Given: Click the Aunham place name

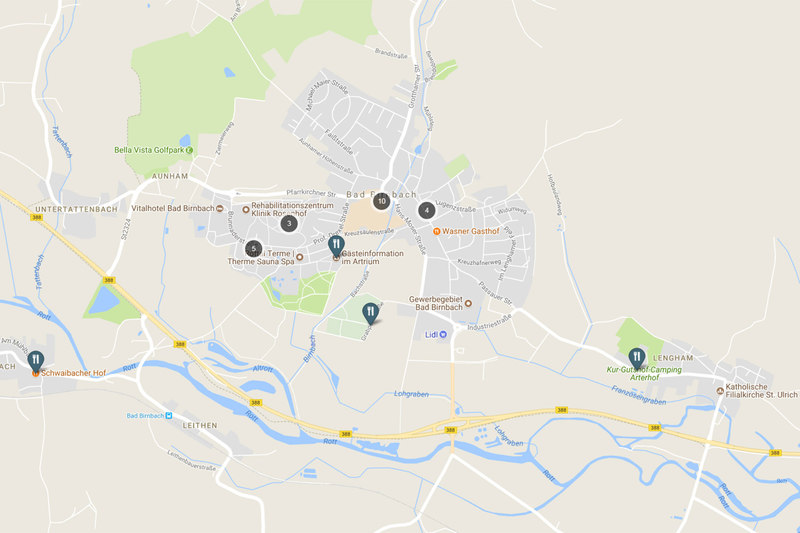Looking at the screenshot, I should [170, 176].
